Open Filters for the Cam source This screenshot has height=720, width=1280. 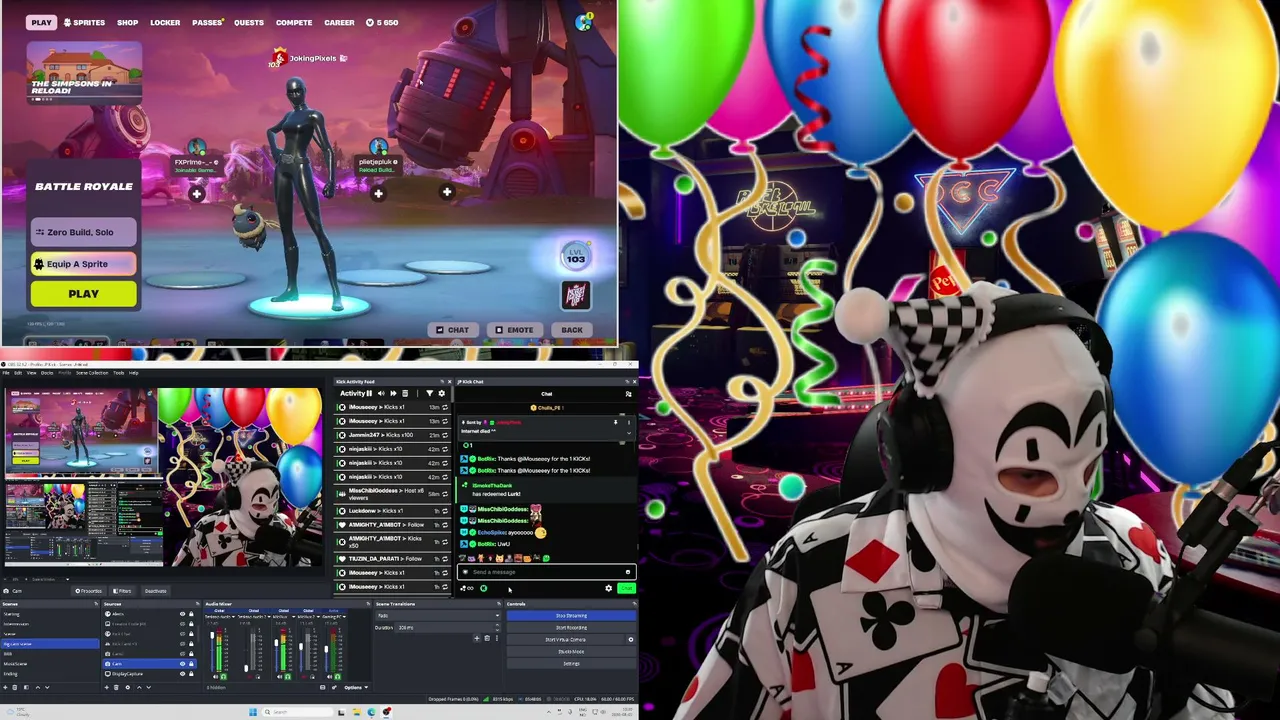[122, 591]
